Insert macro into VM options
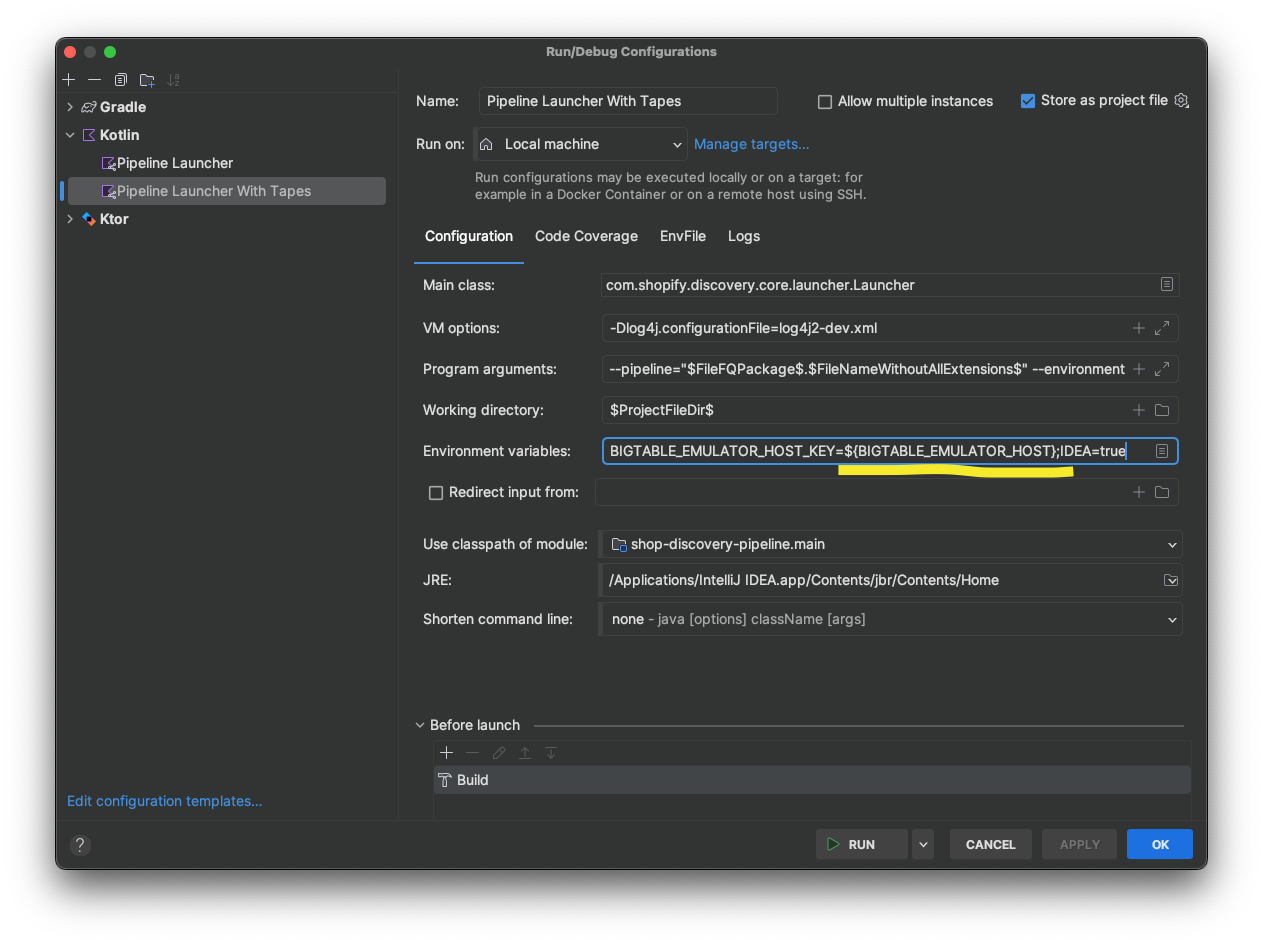 [x=1138, y=328]
